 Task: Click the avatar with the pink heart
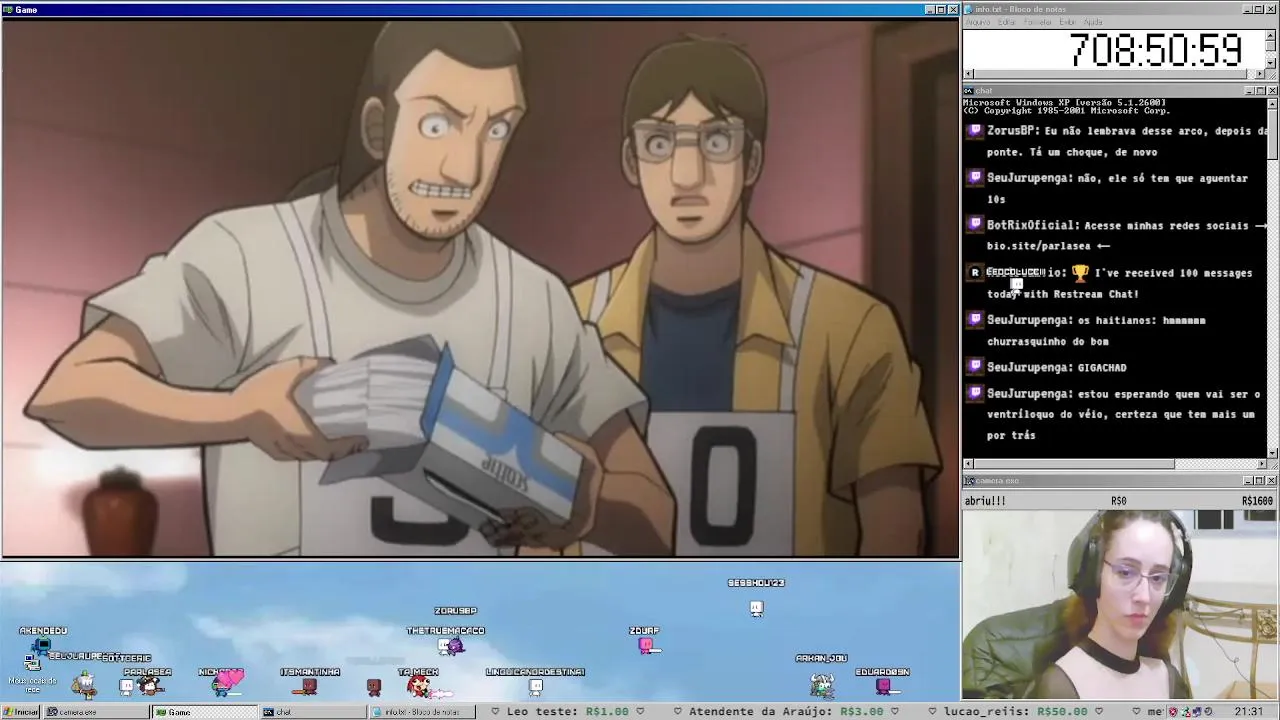tap(226, 683)
